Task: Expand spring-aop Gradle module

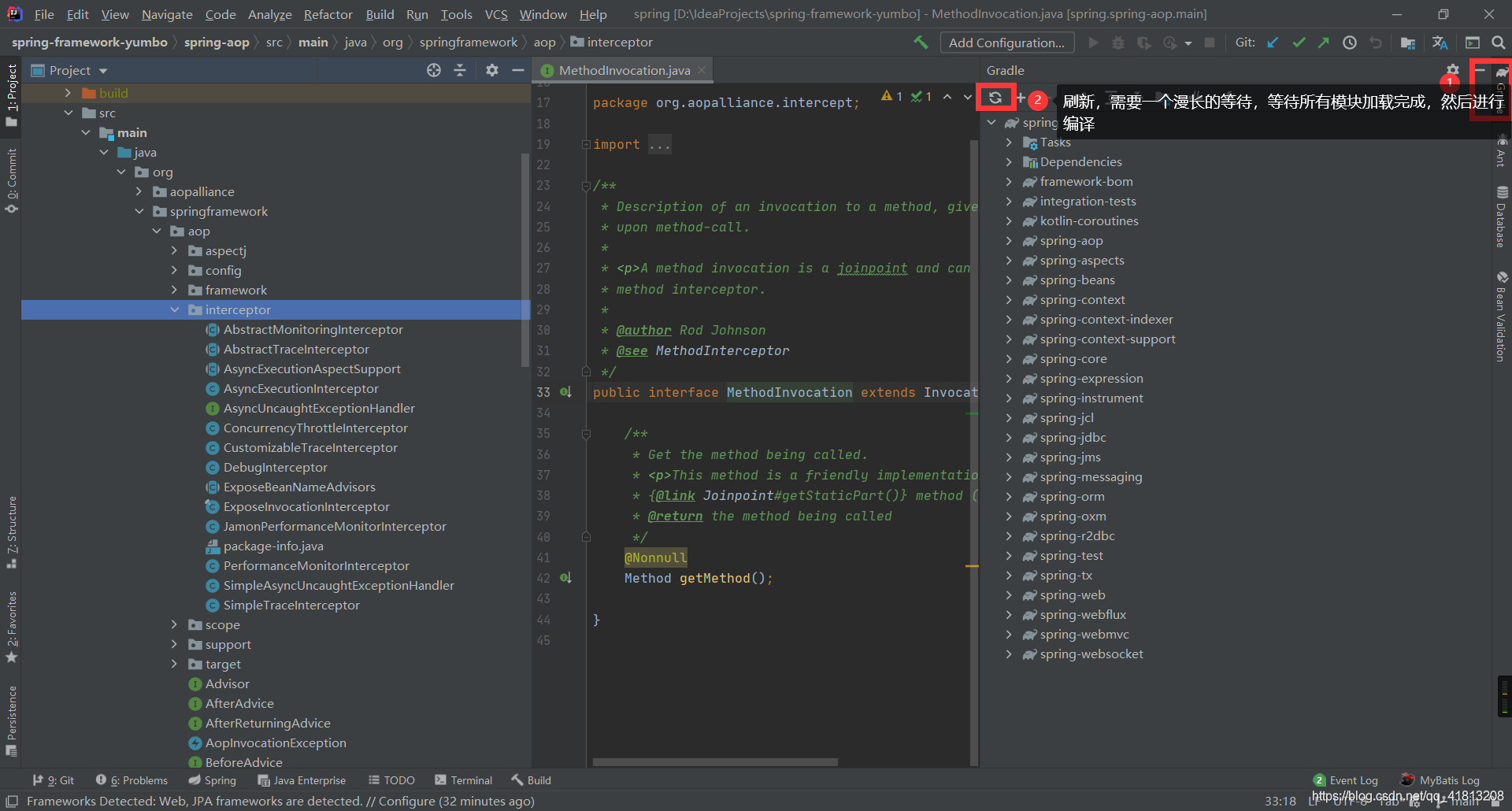Action: (1009, 240)
